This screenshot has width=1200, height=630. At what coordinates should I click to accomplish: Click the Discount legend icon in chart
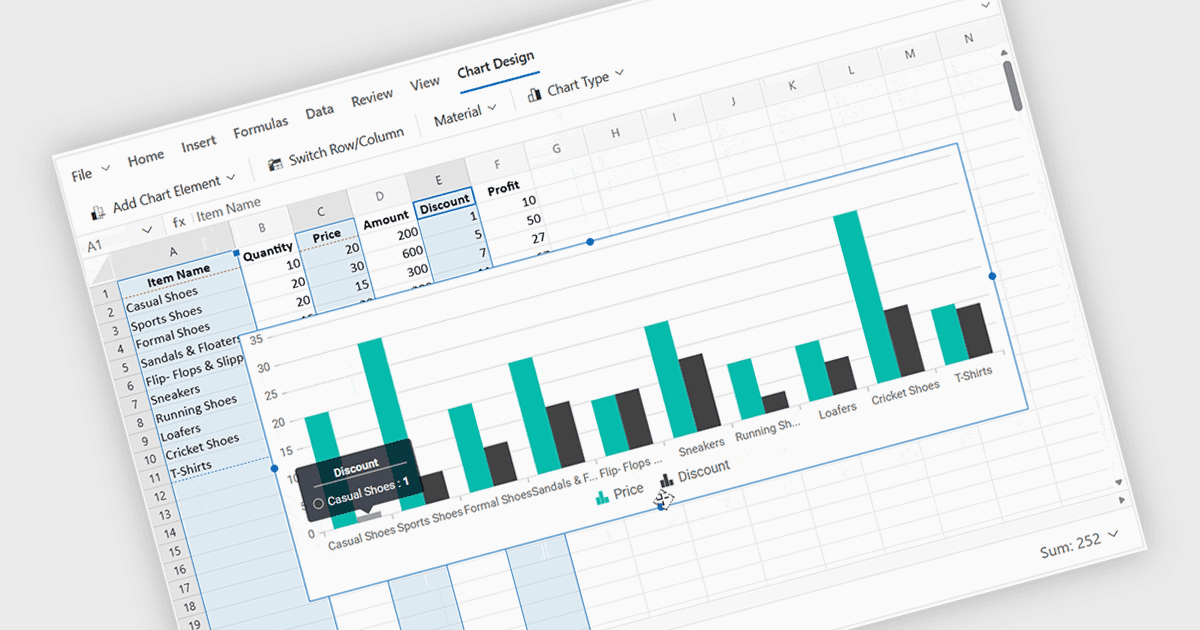point(666,481)
